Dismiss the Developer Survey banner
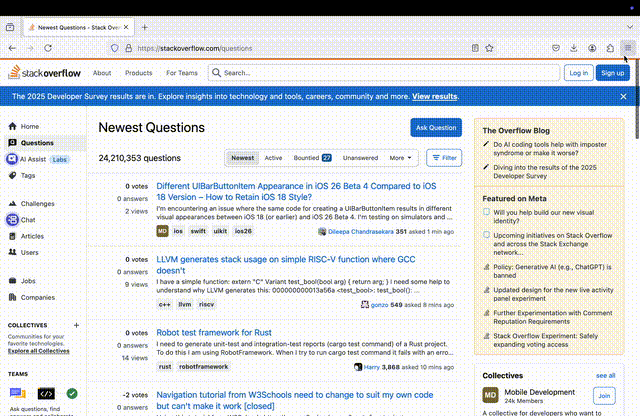640x416 pixels. click(623, 96)
